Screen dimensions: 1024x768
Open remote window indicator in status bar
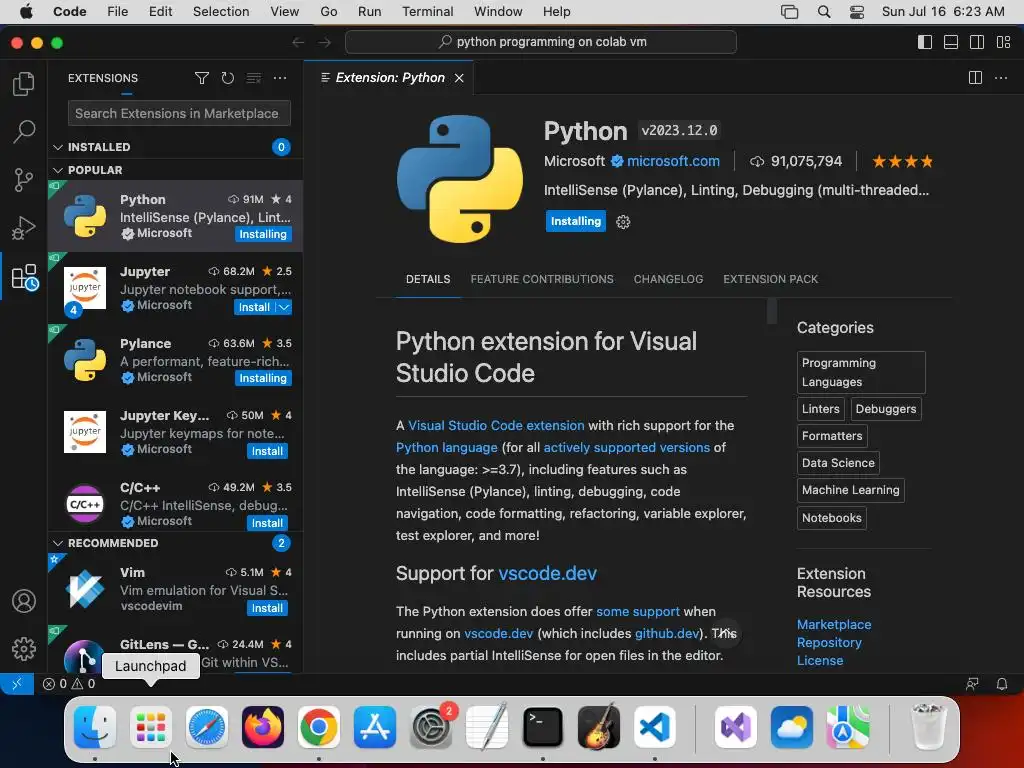tap(17, 684)
